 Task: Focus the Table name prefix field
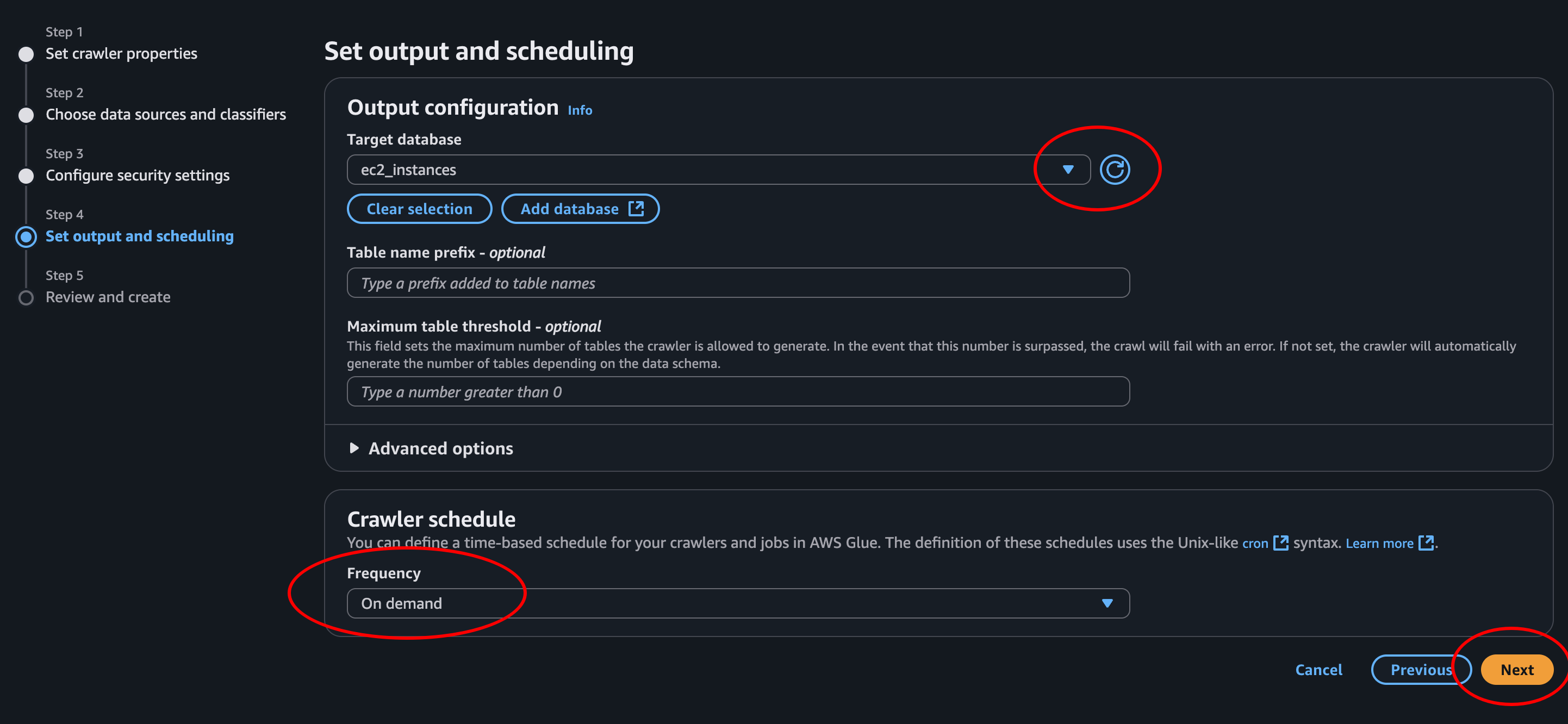pyautogui.click(x=738, y=283)
